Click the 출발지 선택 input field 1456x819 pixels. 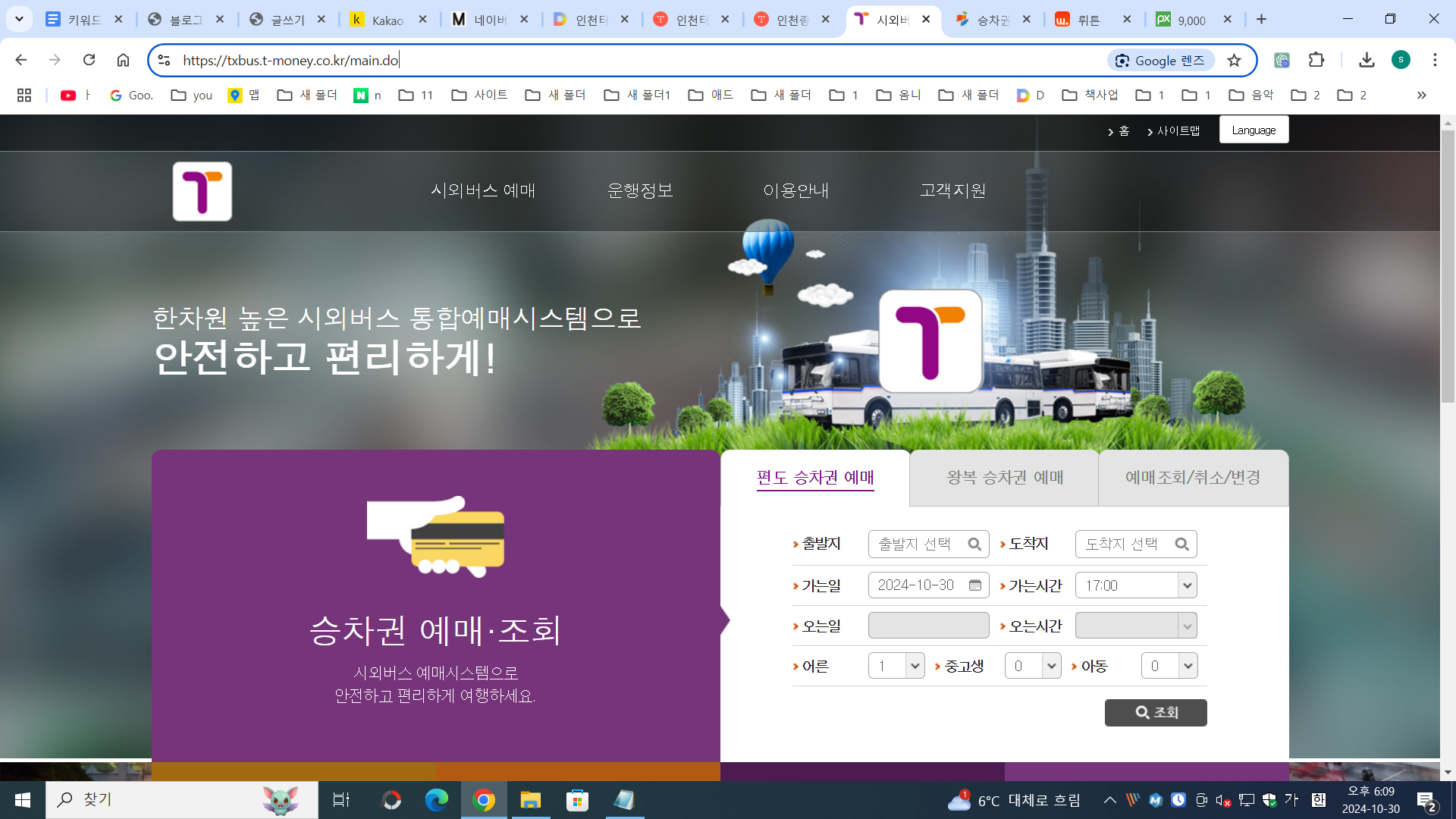918,544
